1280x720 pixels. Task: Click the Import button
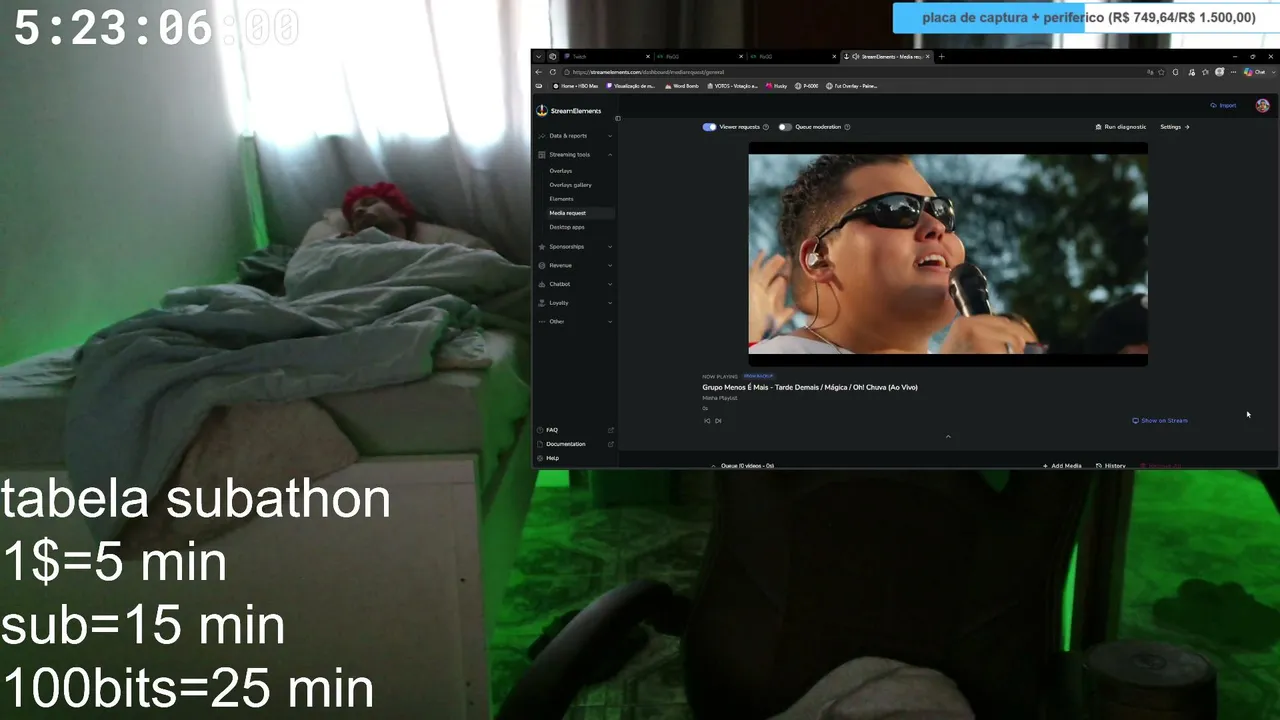[x=1223, y=105]
